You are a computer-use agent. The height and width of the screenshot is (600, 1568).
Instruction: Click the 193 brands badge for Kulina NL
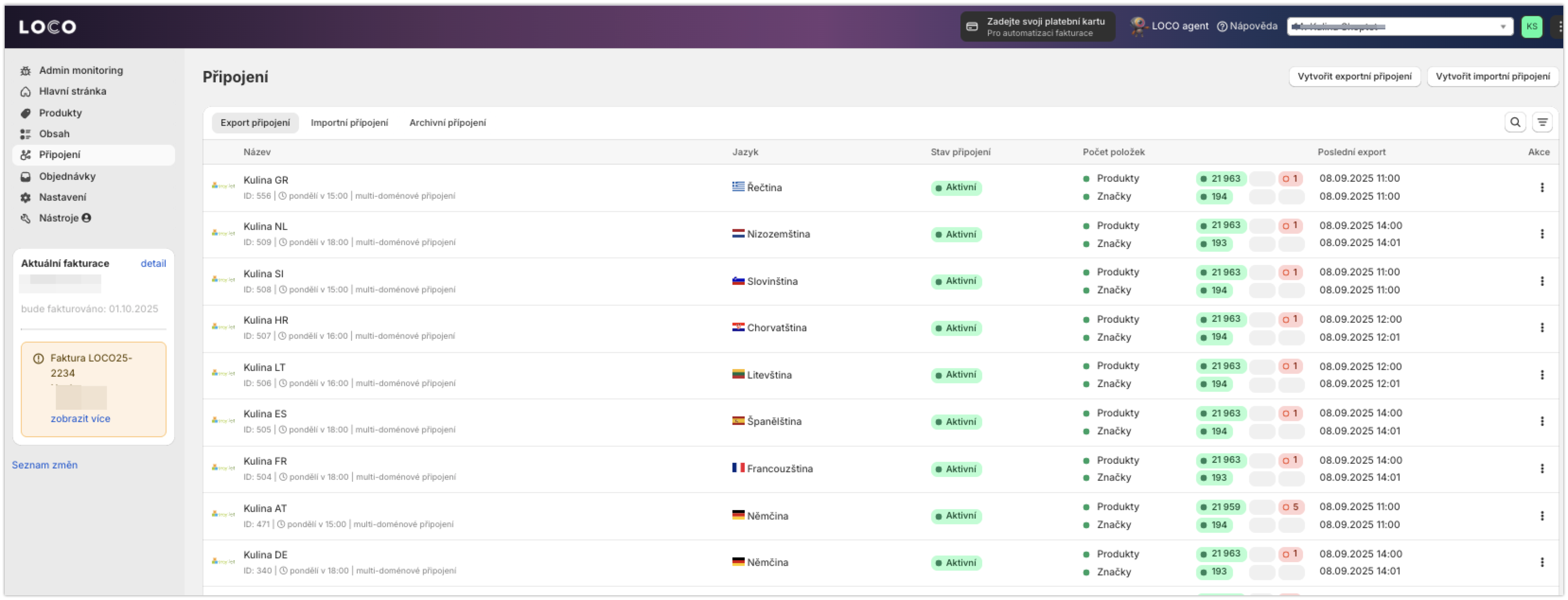[x=1214, y=243]
